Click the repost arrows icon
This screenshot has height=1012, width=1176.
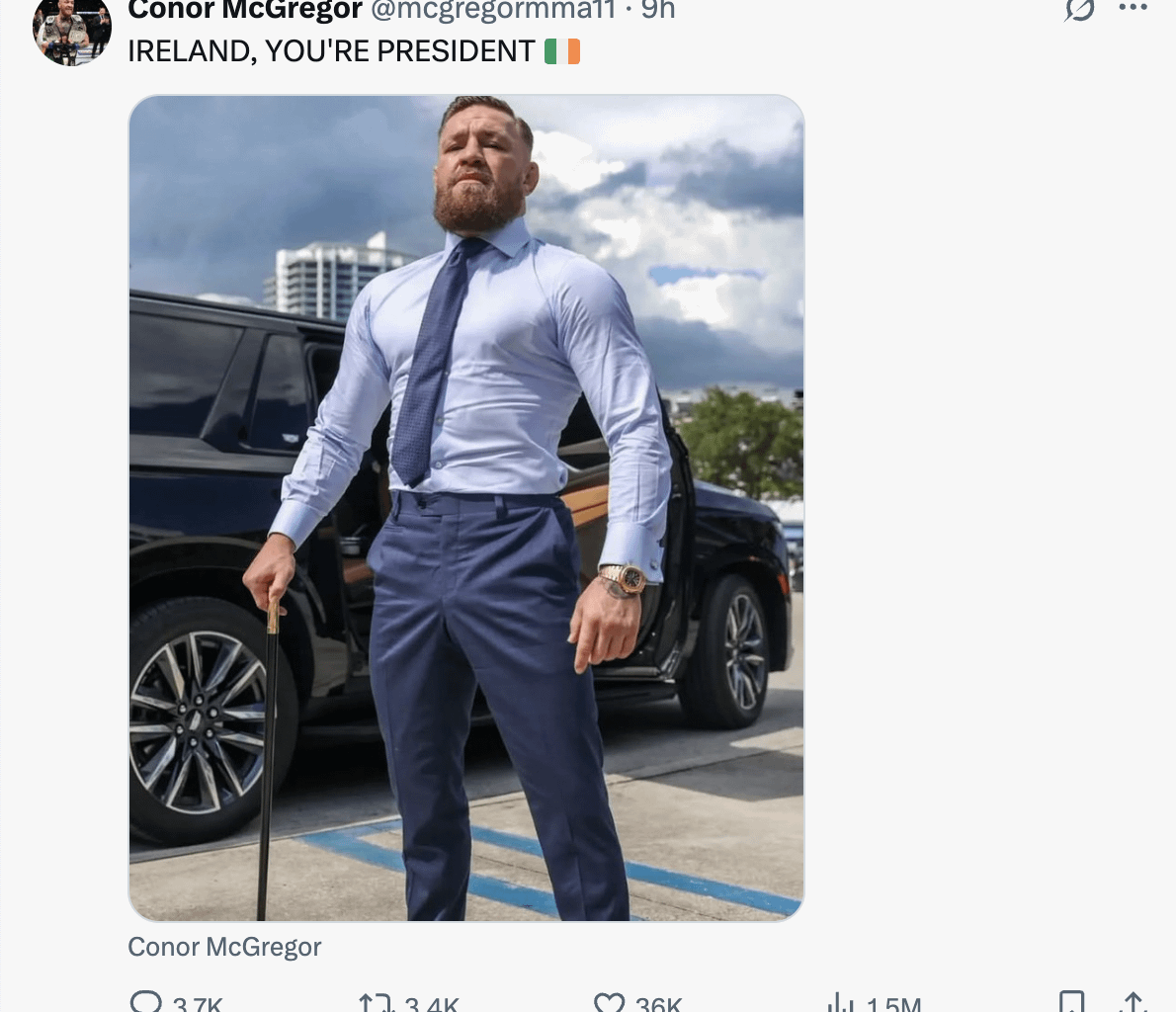click(x=376, y=1003)
